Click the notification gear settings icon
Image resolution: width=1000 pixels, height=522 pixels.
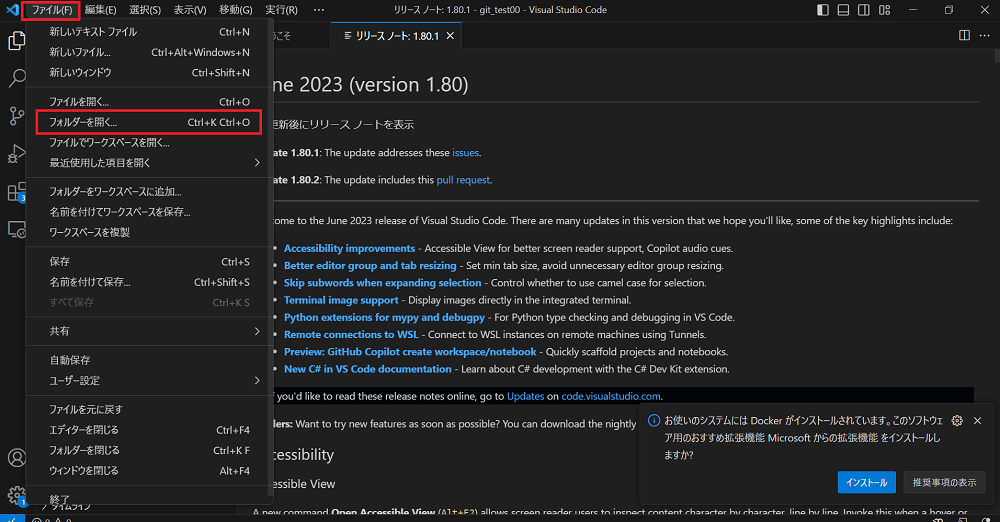click(x=956, y=421)
